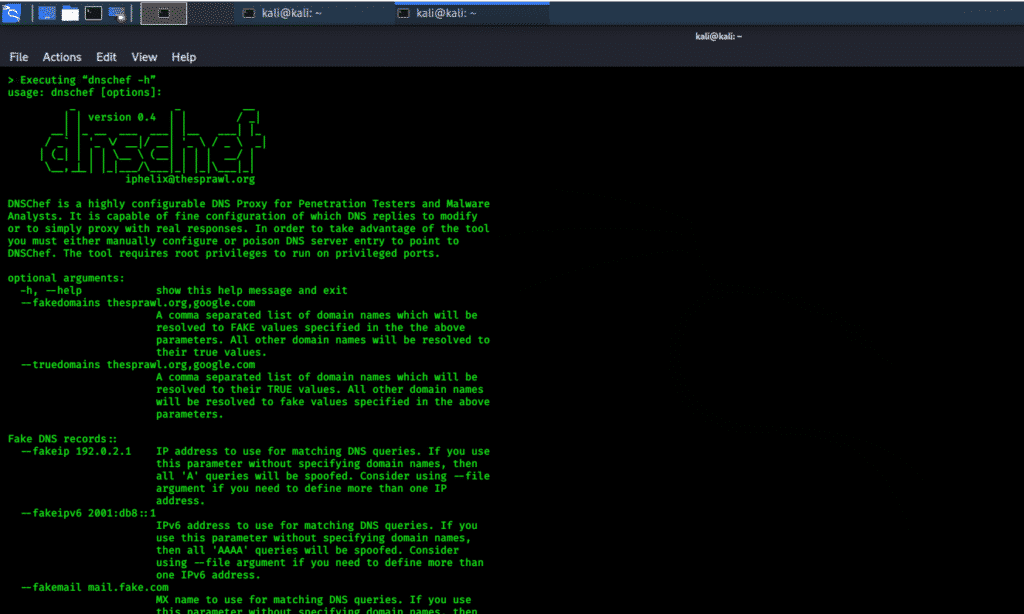Click the show desktop icon in panel
Image resolution: width=1024 pixels, height=614 pixels.
(47, 13)
